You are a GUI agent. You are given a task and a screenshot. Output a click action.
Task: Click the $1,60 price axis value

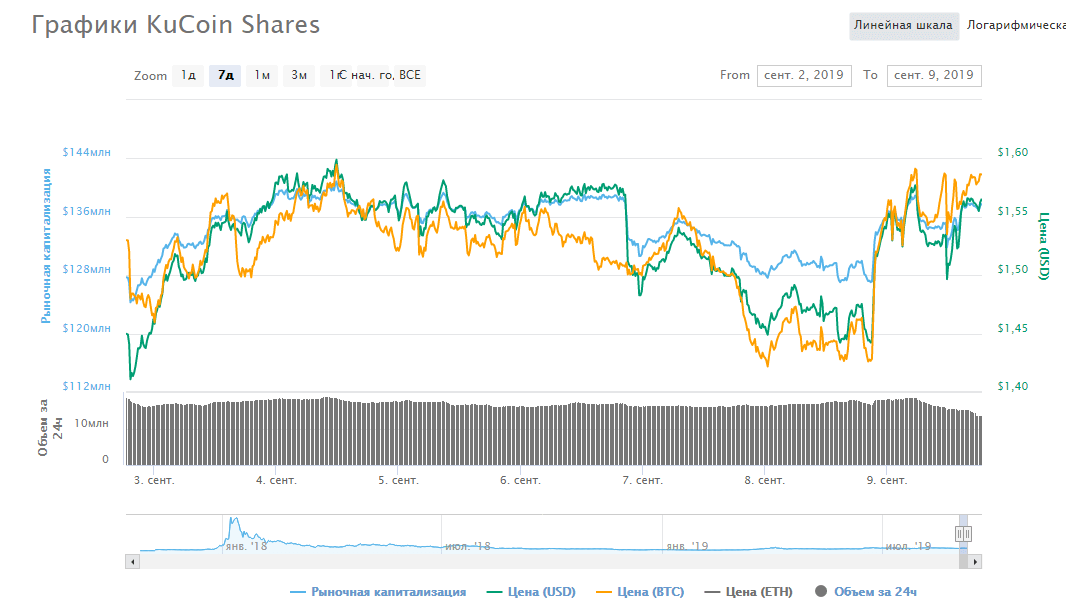pyautogui.click(x=1012, y=152)
